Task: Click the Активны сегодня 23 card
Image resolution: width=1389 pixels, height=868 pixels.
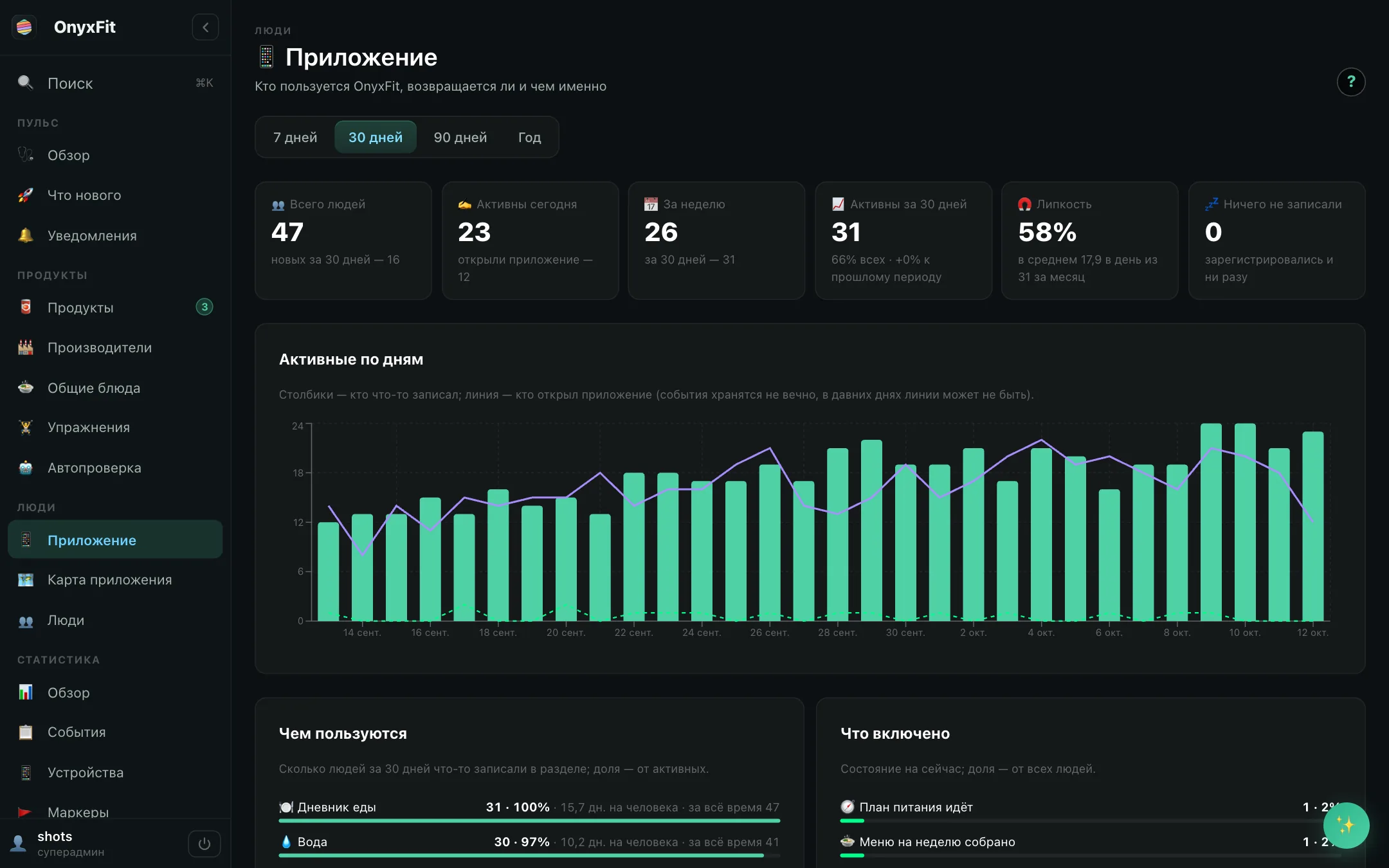Action: (531, 240)
